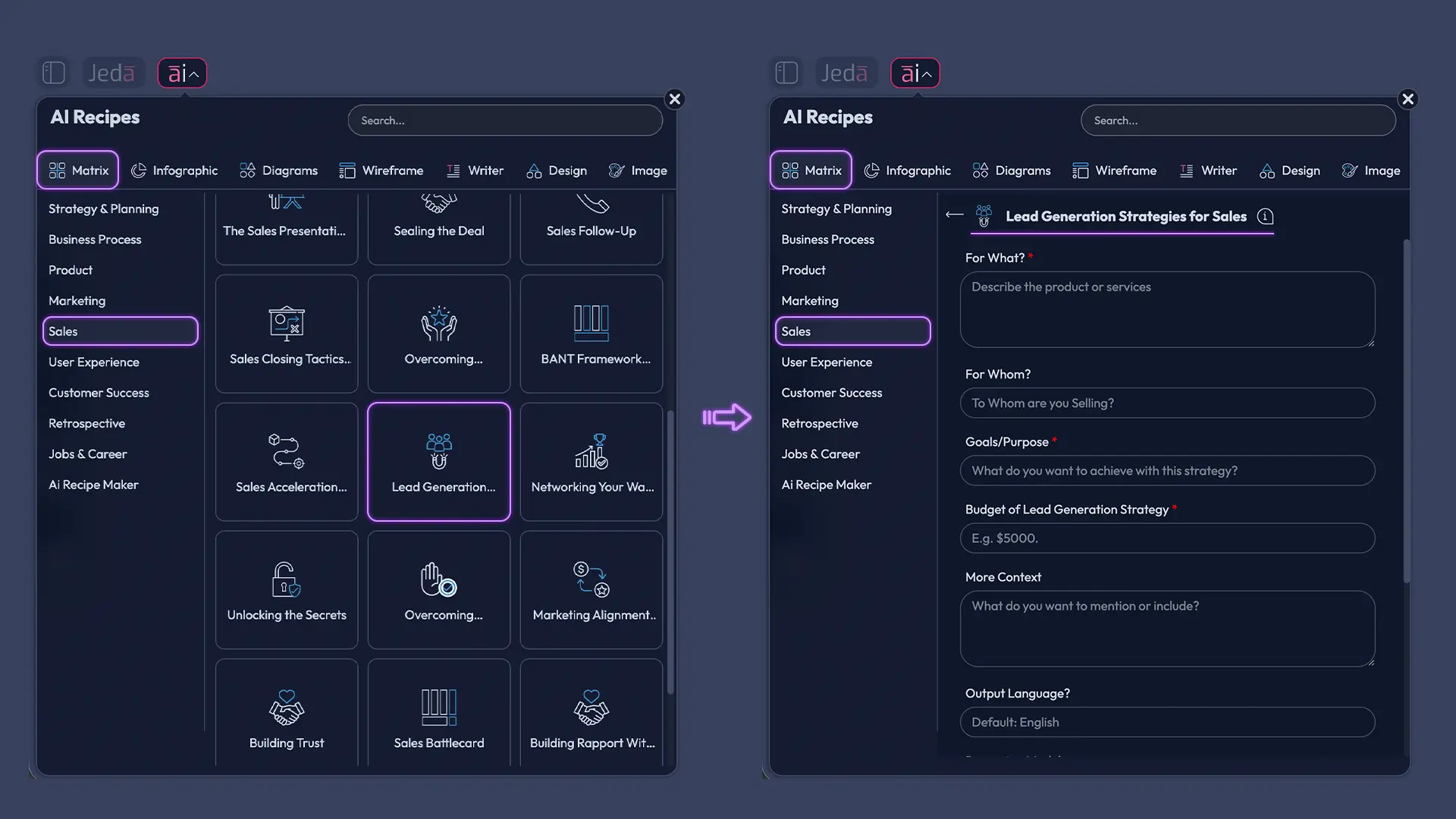Open first Overcoming recipe with star hands icon
Image resolution: width=1456 pixels, height=819 pixels.
click(x=439, y=334)
